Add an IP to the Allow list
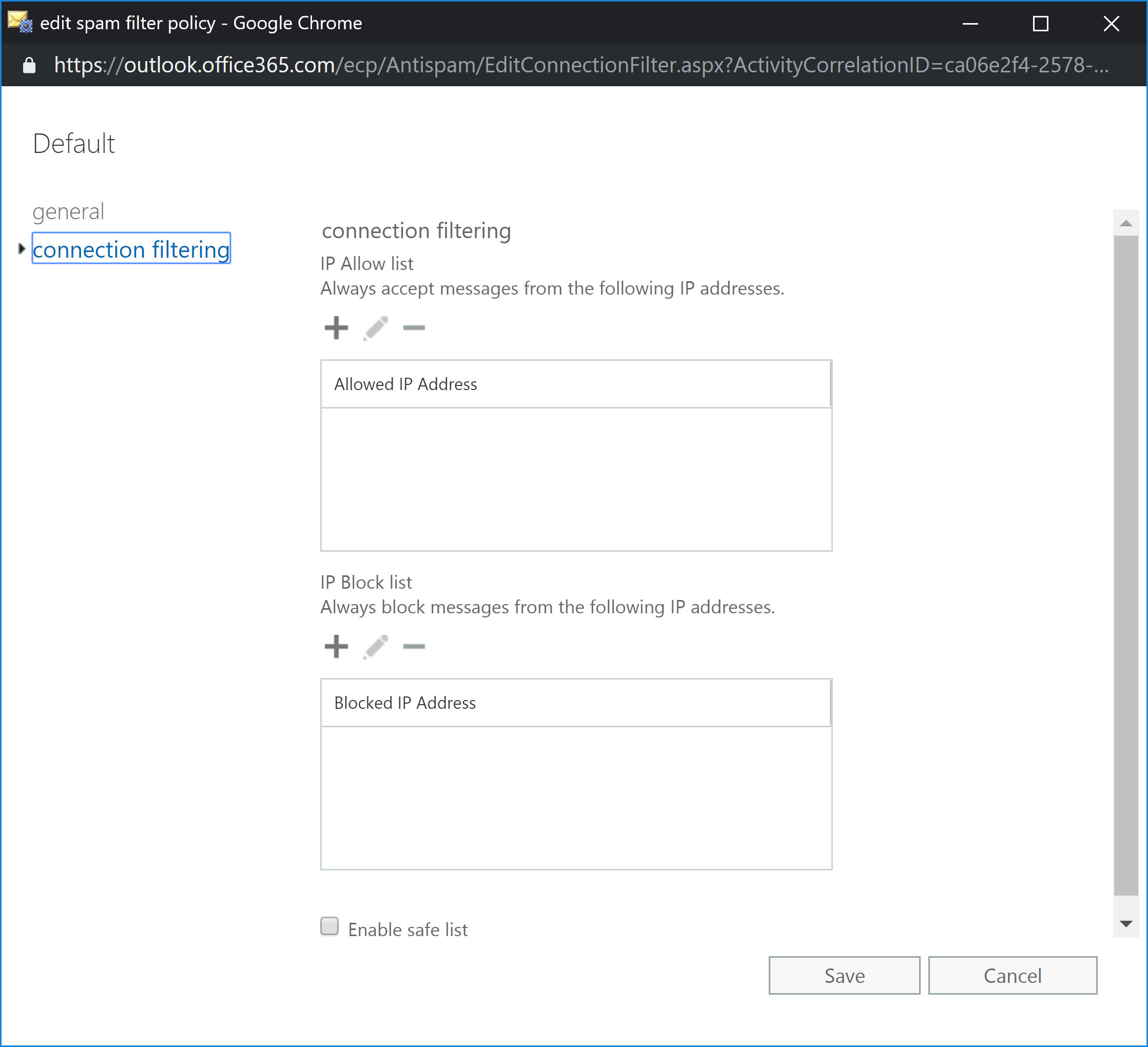 pyautogui.click(x=336, y=327)
